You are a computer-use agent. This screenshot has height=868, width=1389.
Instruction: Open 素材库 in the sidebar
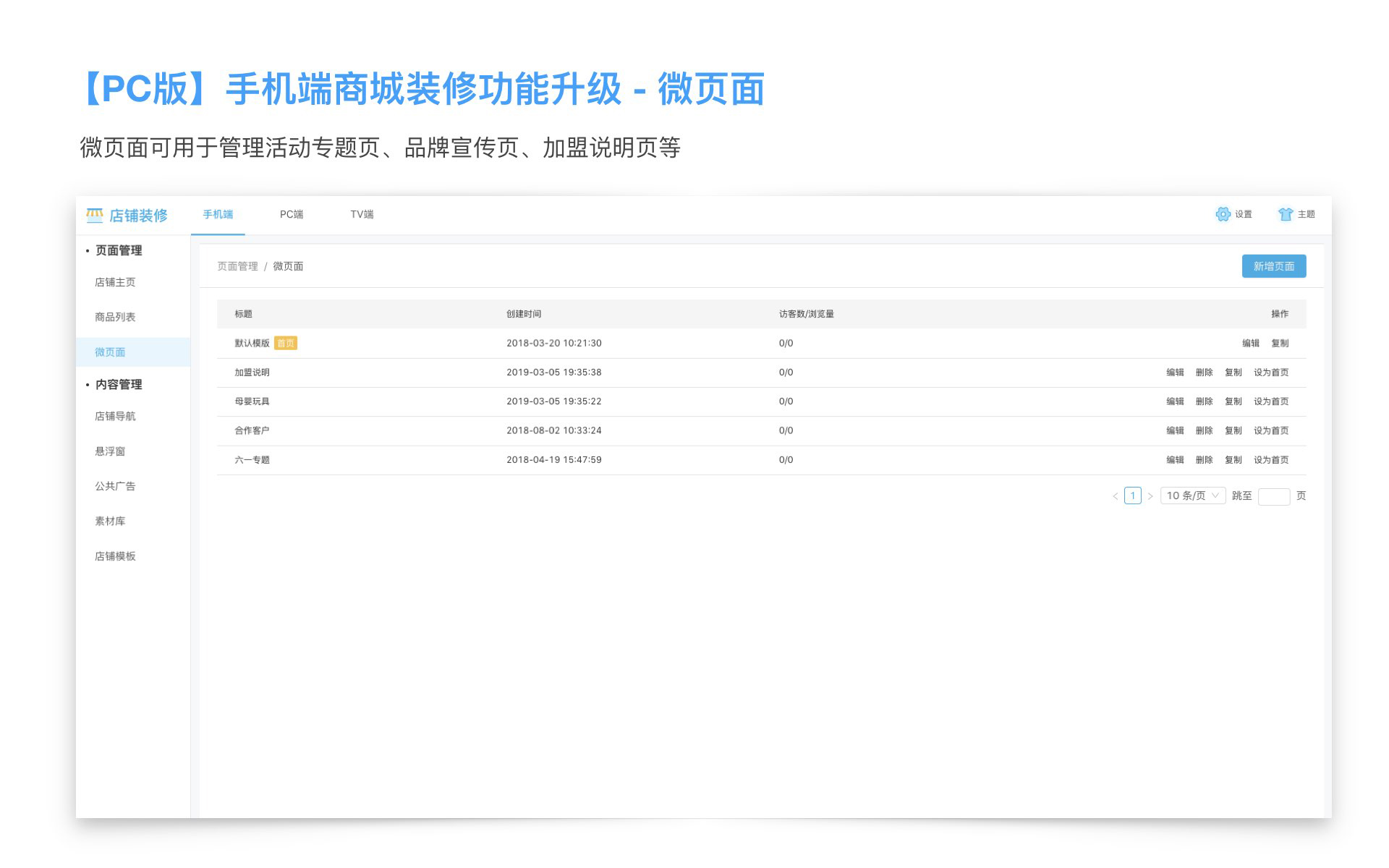click(110, 521)
